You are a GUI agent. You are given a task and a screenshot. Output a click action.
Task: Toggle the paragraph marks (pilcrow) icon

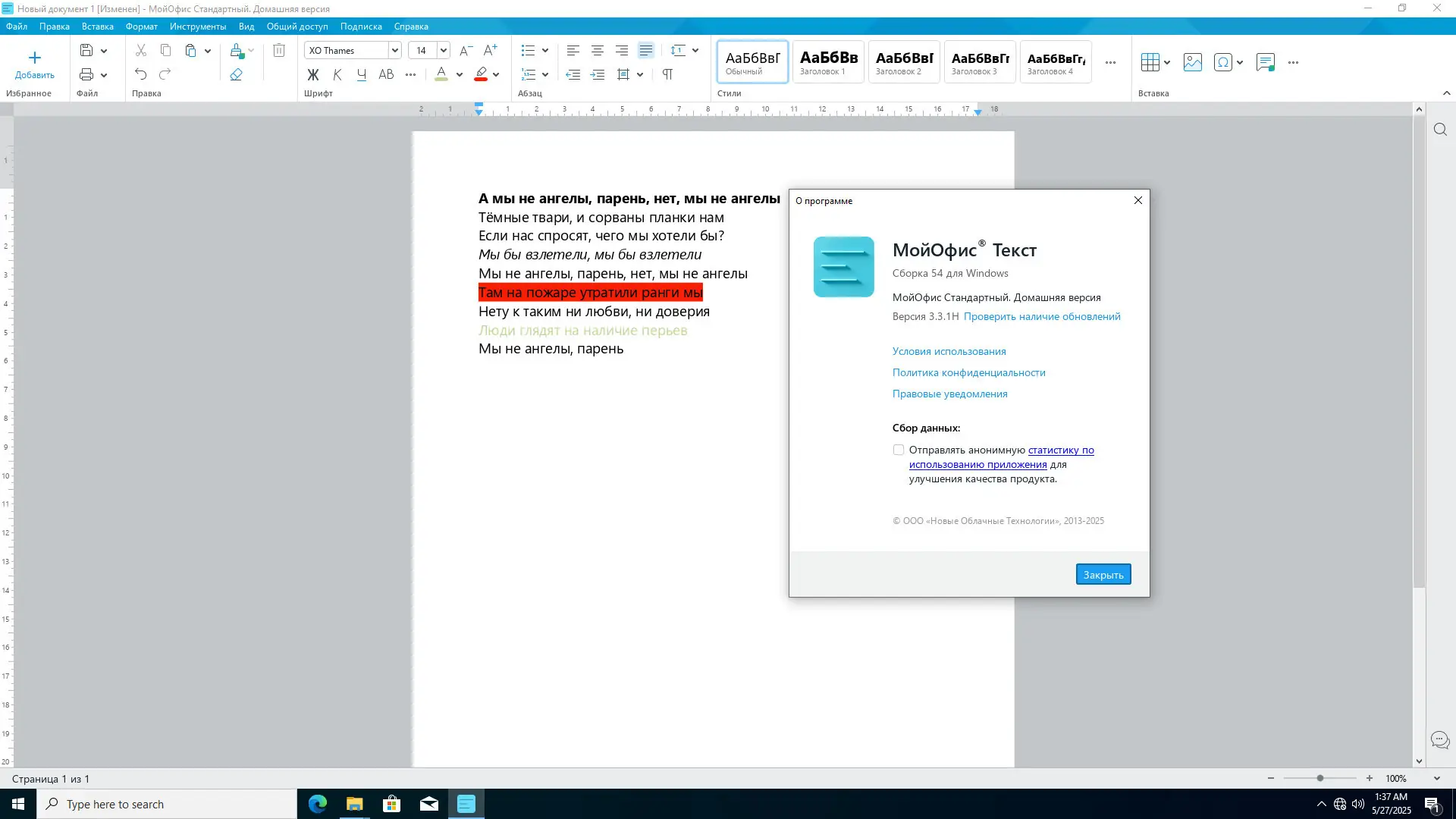point(667,74)
